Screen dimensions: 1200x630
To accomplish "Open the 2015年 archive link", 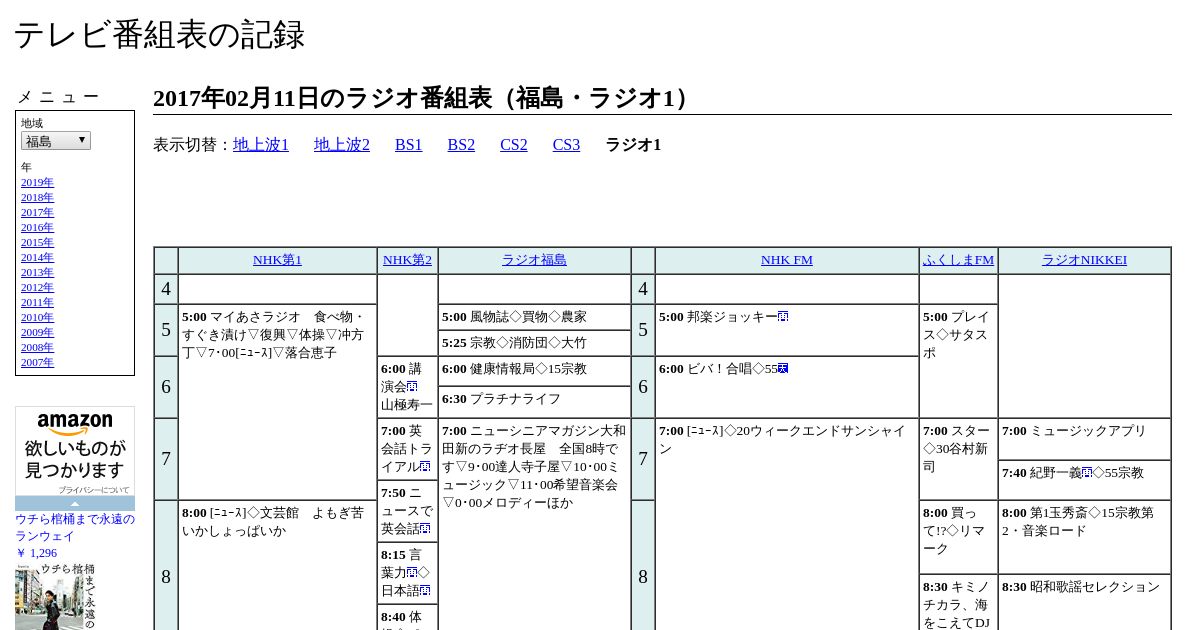I will coord(37,242).
